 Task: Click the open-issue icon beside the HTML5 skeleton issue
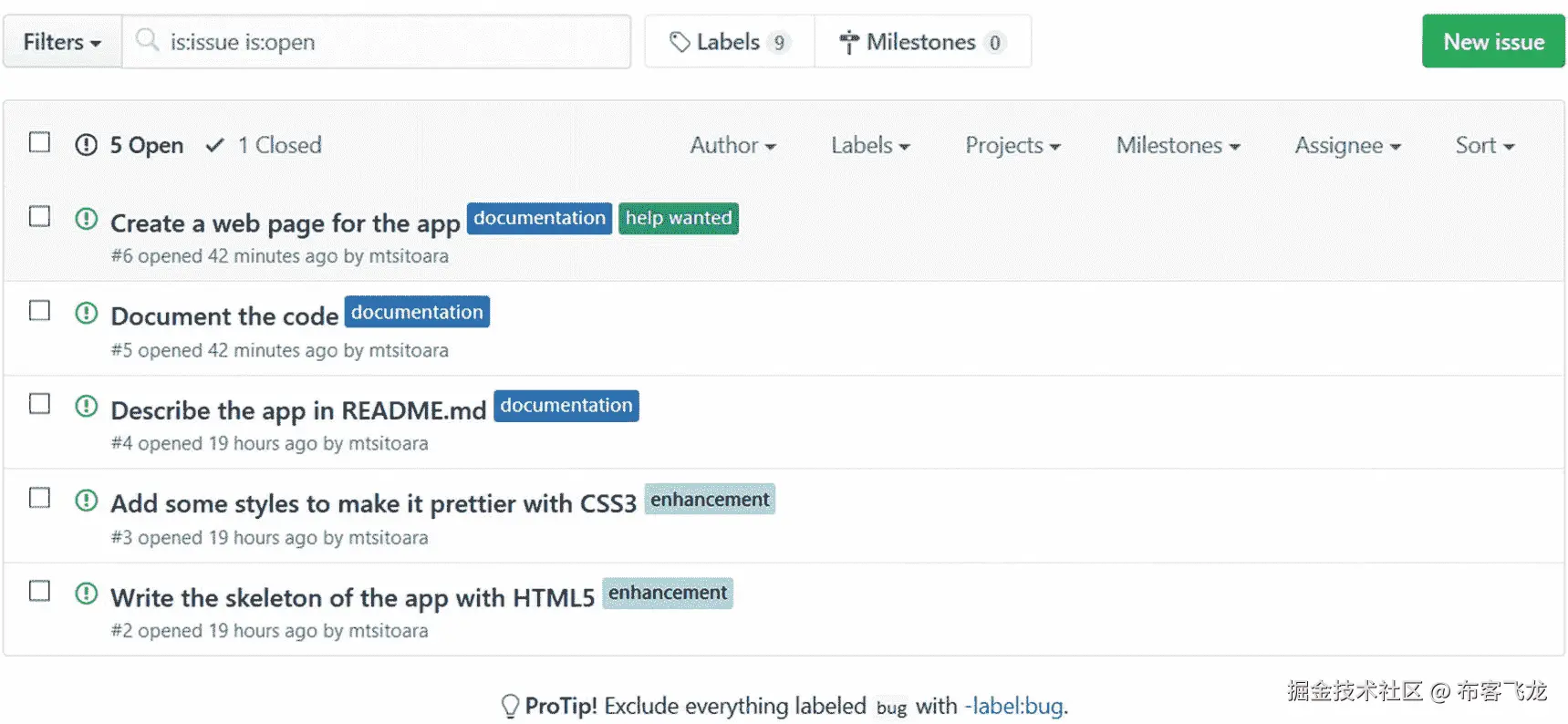point(86,594)
